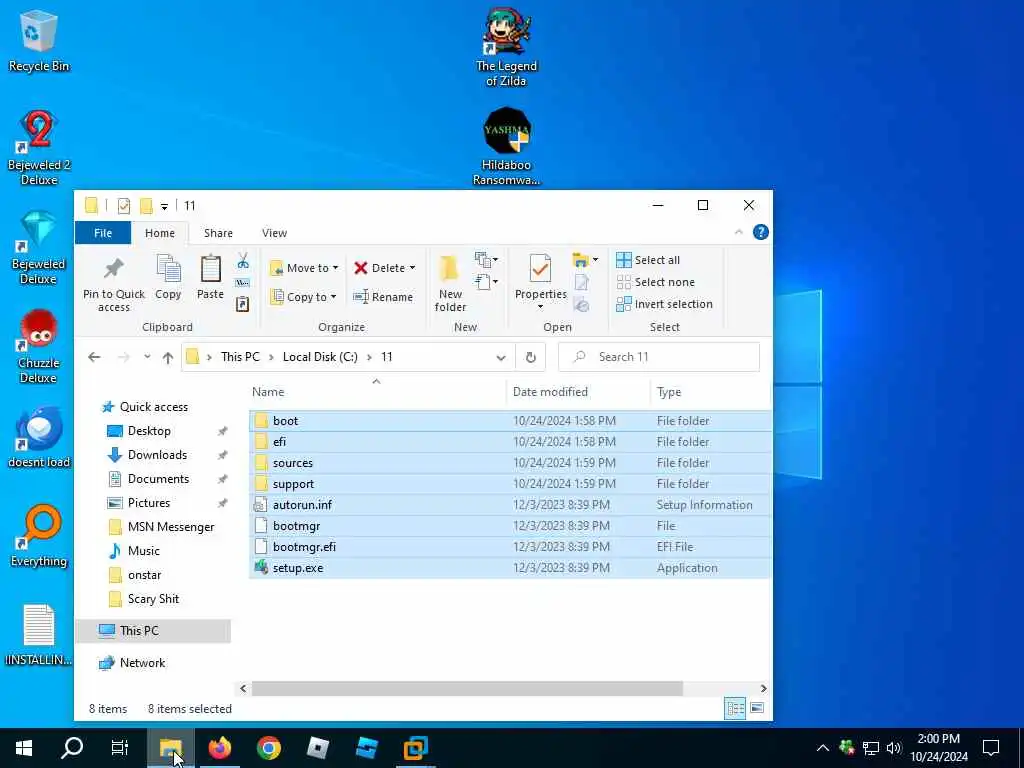The image size is (1024, 768).
Task: Open Chrome from the taskbar
Action: coord(268,748)
